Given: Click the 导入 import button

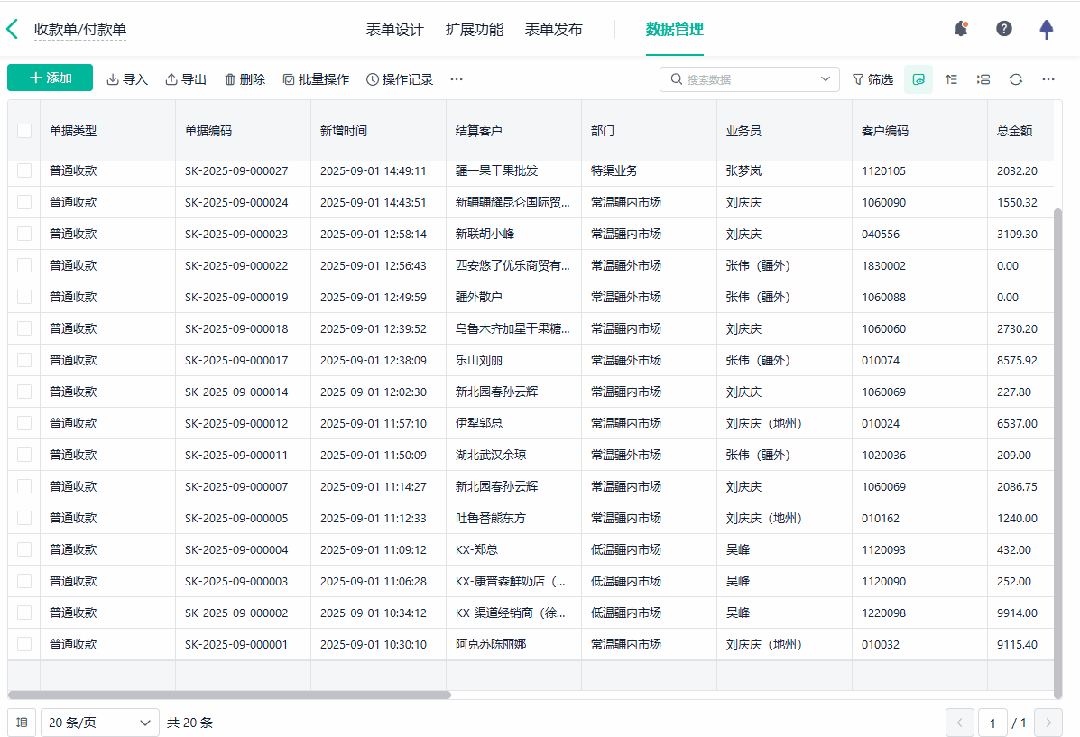Looking at the screenshot, I should 127,79.
